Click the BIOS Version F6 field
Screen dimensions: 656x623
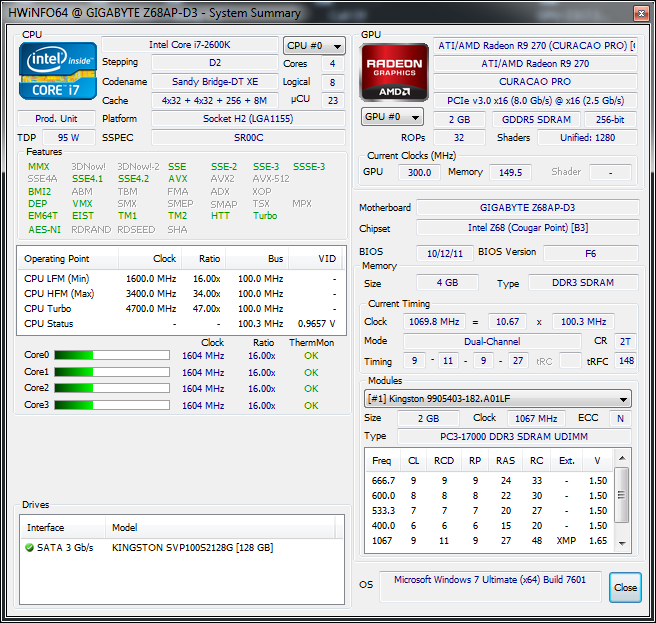(x=590, y=254)
